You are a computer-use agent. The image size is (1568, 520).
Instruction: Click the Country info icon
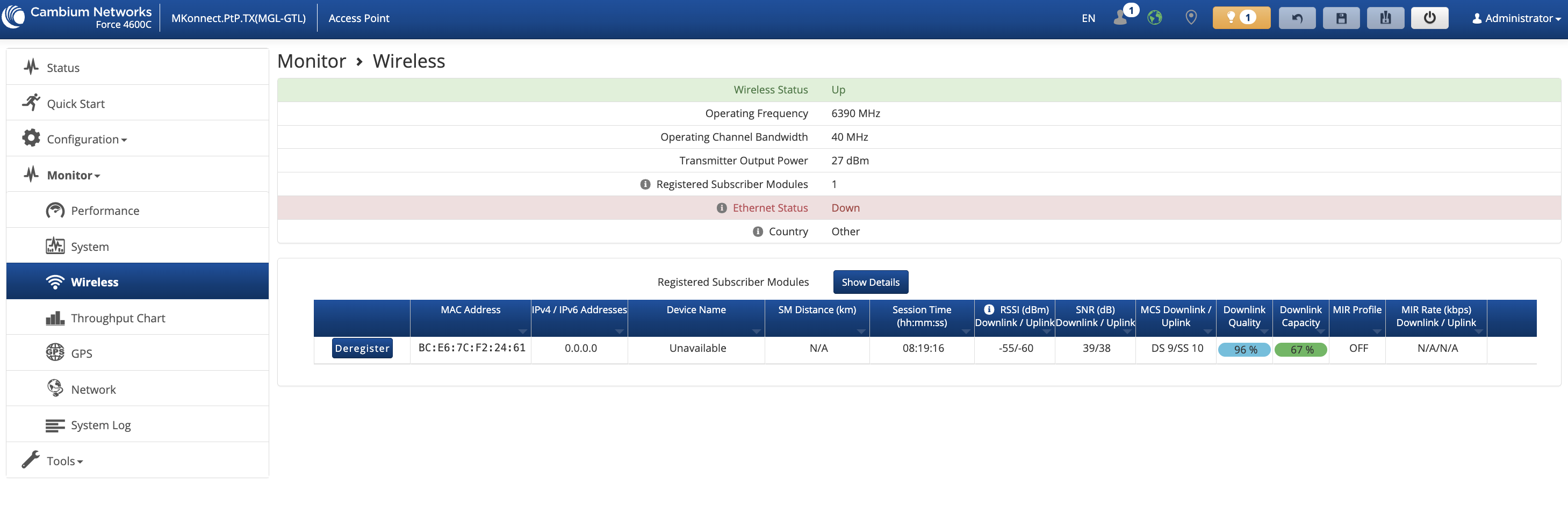tap(757, 232)
